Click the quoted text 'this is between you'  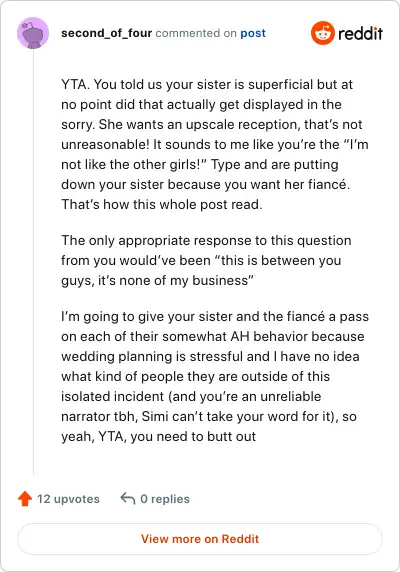(281, 260)
